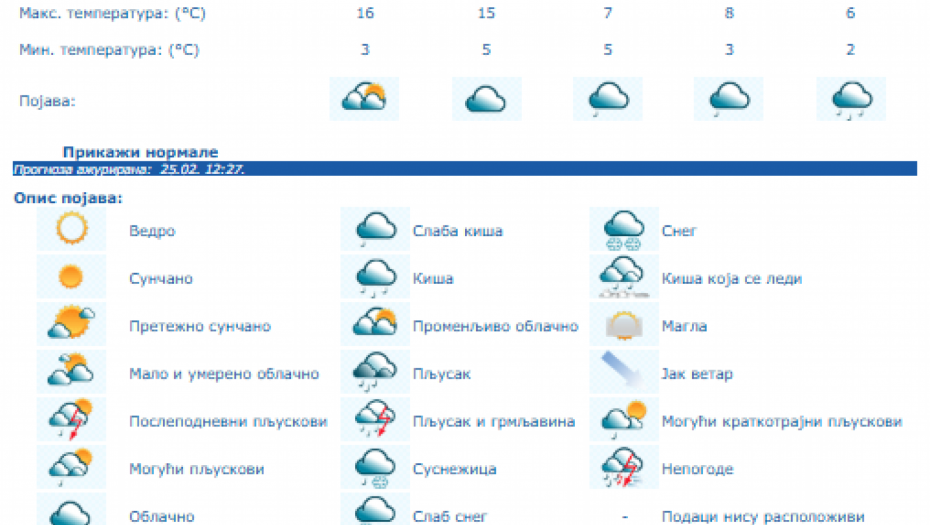The width and height of the screenshot is (930, 525).
Task: Select the Претежно сунчано legend icon
Action: pyautogui.click(x=71, y=325)
